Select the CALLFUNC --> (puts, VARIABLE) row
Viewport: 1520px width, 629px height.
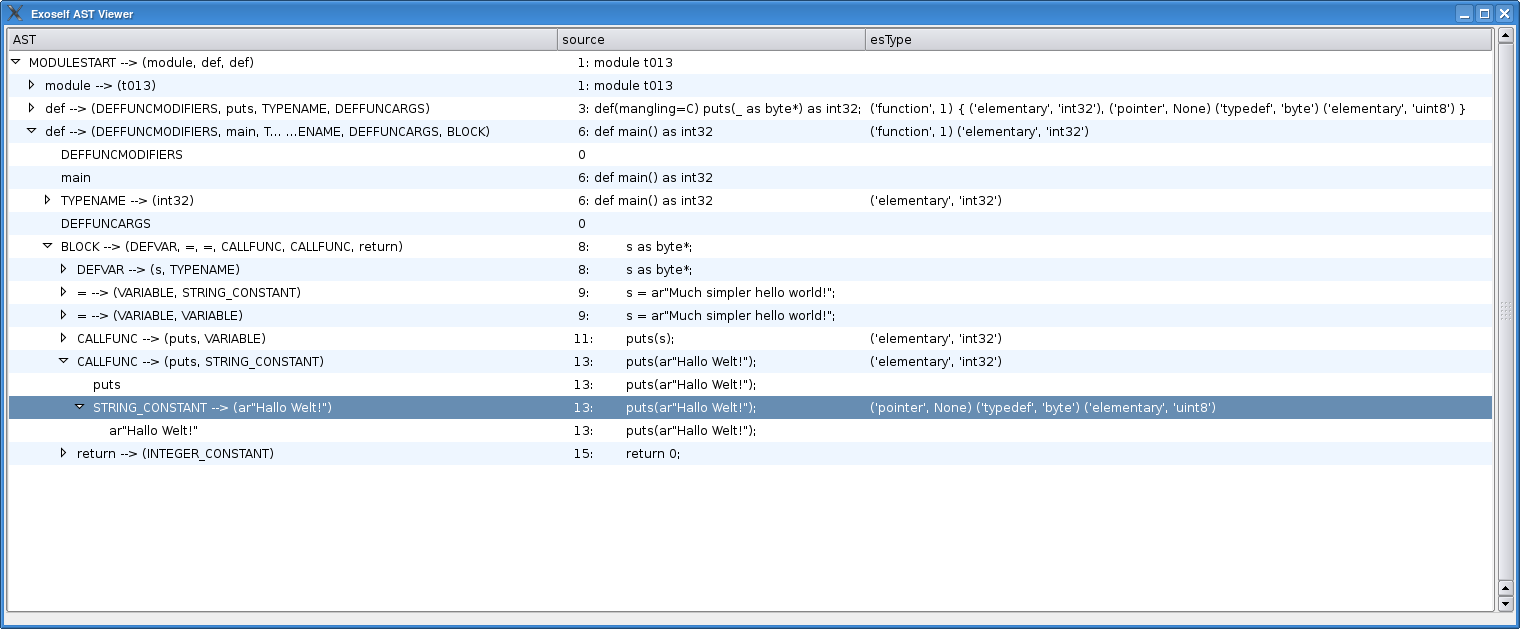click(171, 339)
